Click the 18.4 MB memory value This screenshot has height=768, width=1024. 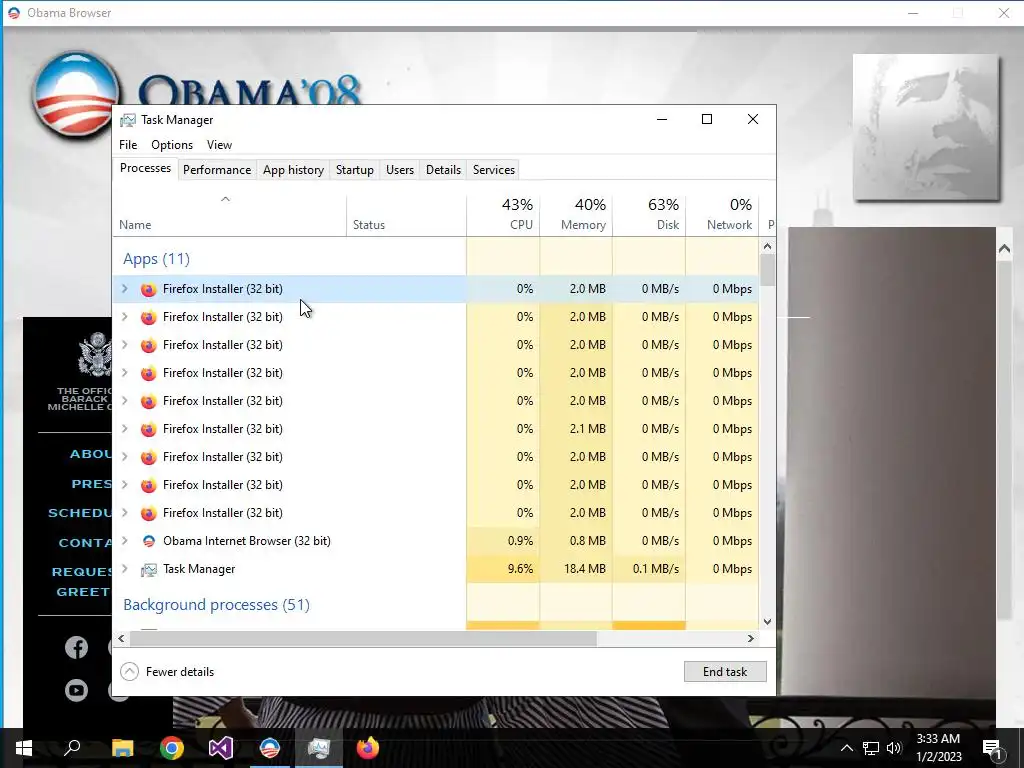pyautogui.click(x=584, y=569)
